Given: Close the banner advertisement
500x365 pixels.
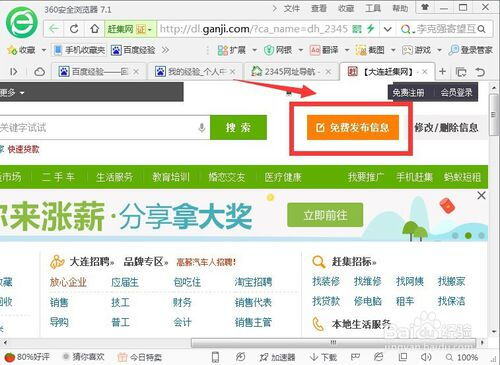Looking at the screenshot, I should pyautogui.click(x=481, y=195).
